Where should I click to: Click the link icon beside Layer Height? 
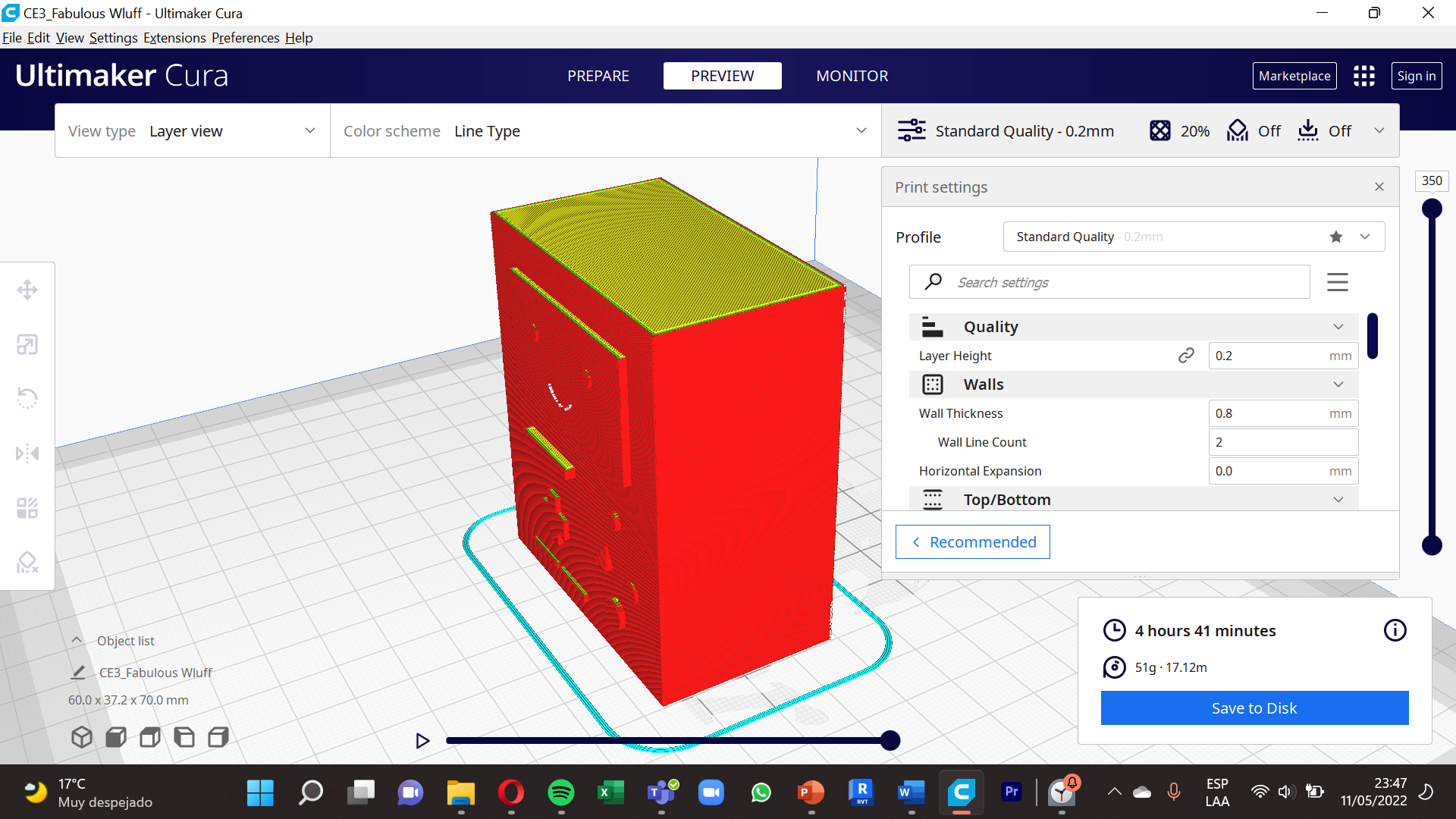pos(1186,356)
